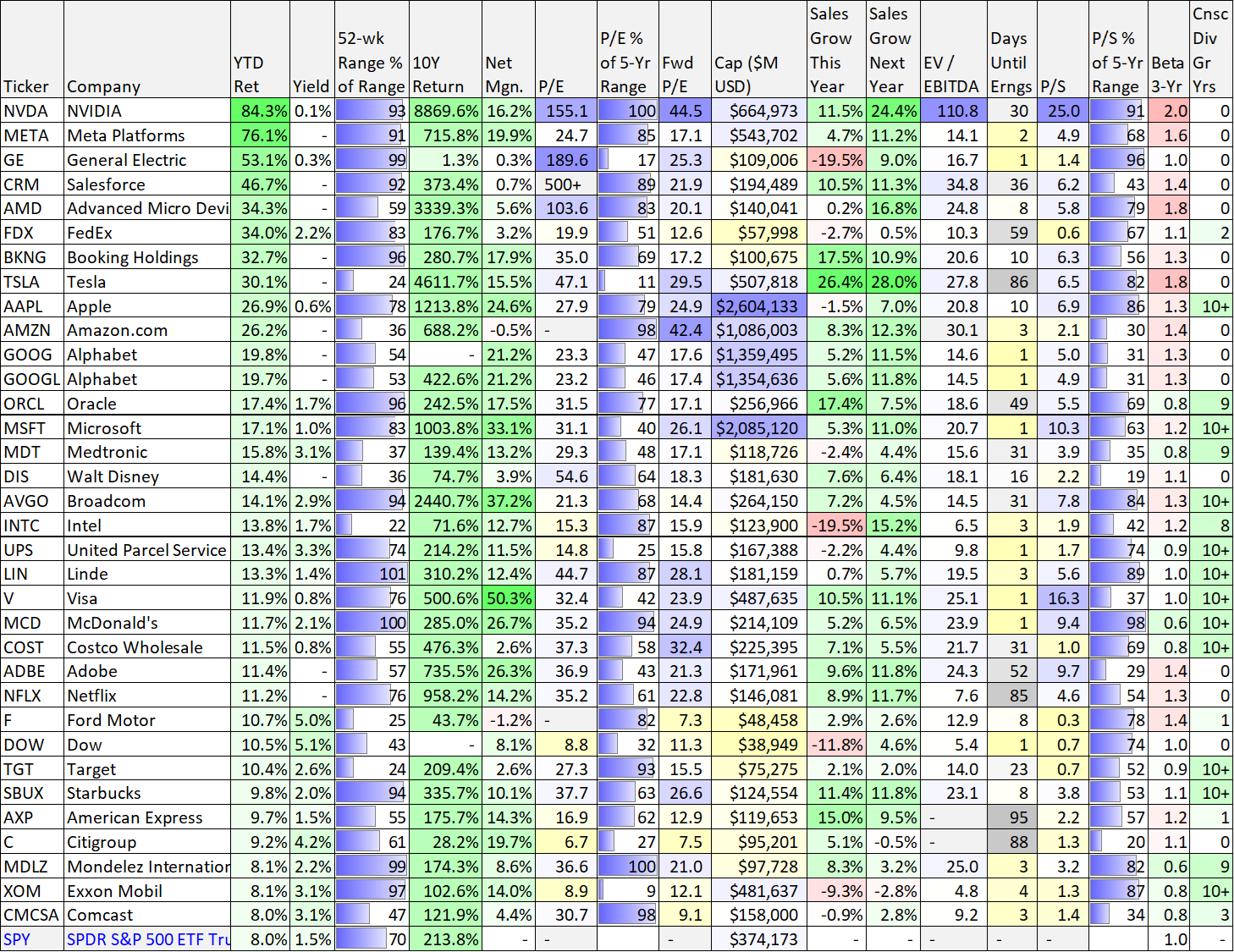This screenshot has height=952, width=1234.
Task: Select the Mondelez Internatior company cell
Action: click(147, 867)
